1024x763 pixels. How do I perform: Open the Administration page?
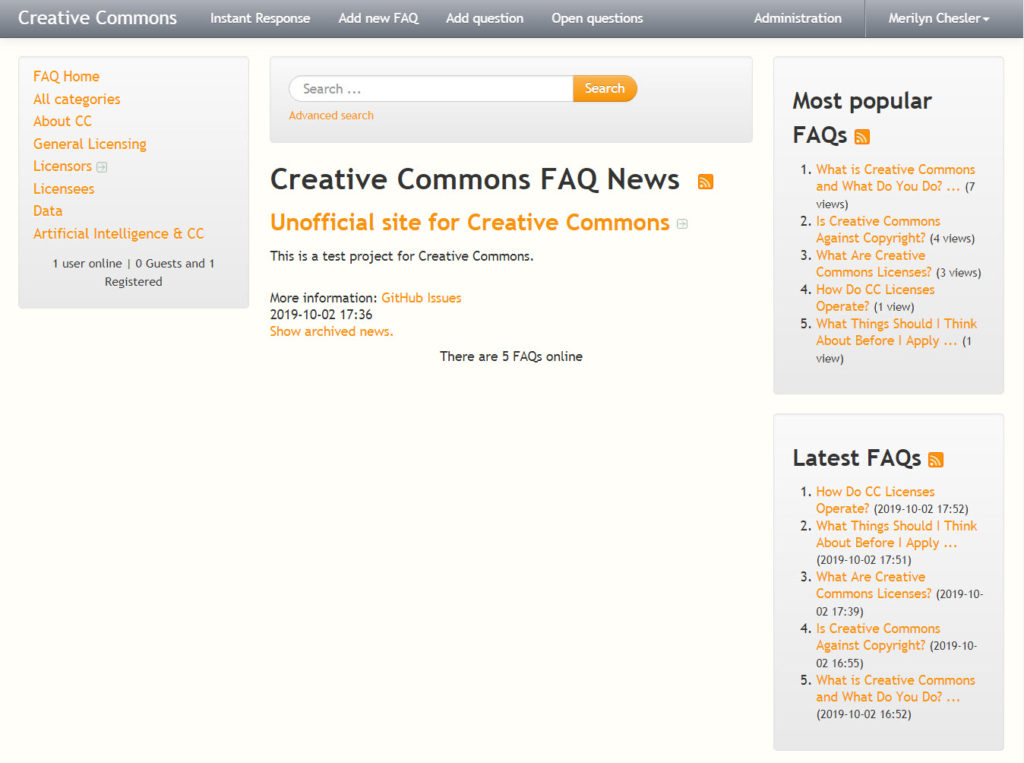(x=797, y=18)
